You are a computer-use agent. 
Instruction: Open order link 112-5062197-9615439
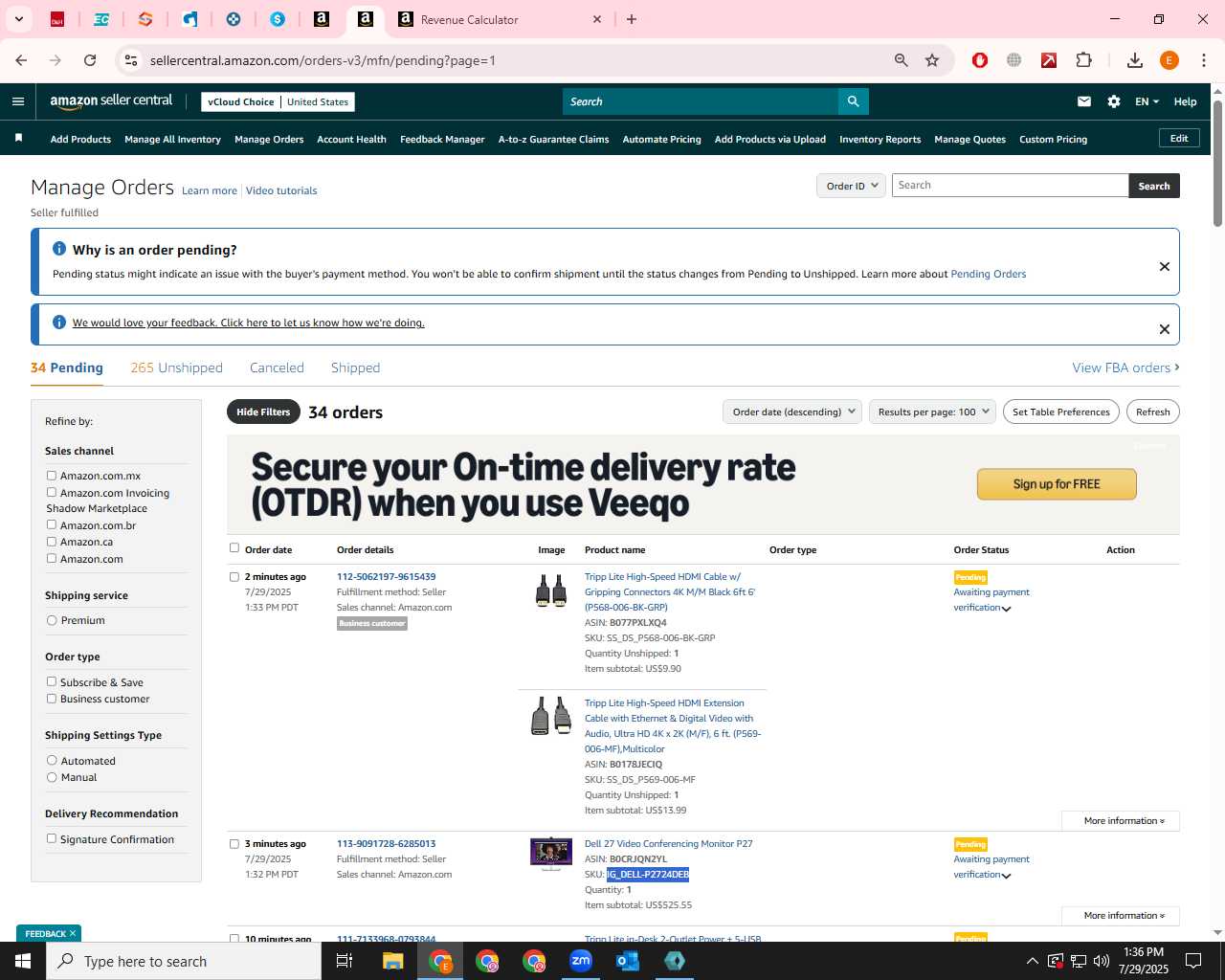[386, 577]
